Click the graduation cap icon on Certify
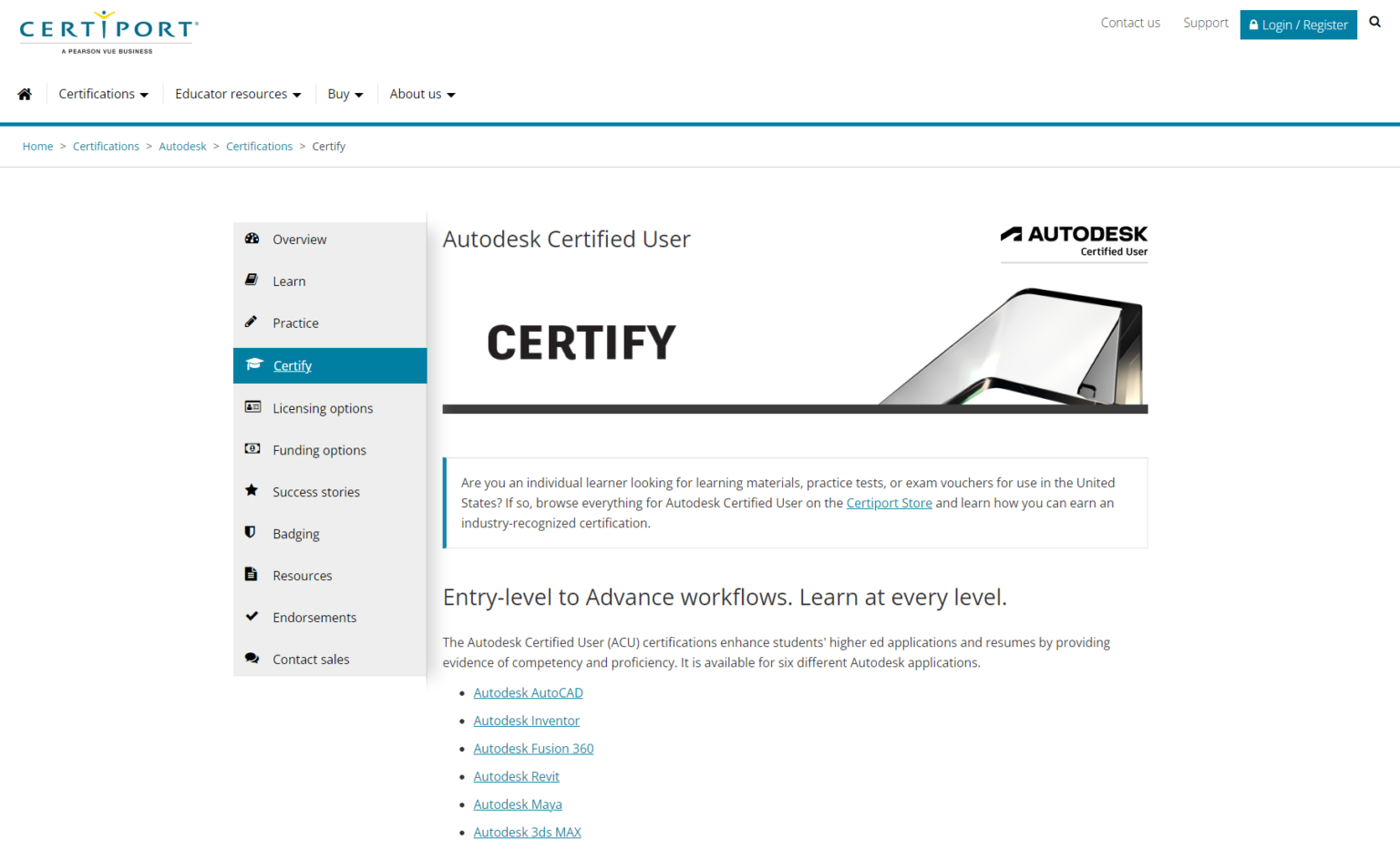1400x850 pixels. coord(252,365)
